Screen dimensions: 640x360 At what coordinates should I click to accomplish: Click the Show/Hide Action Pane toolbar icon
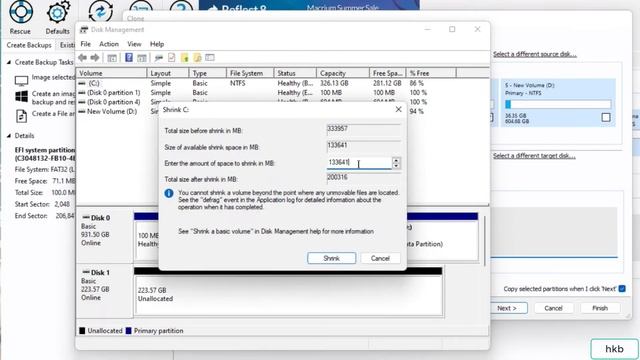coord(142,58)
